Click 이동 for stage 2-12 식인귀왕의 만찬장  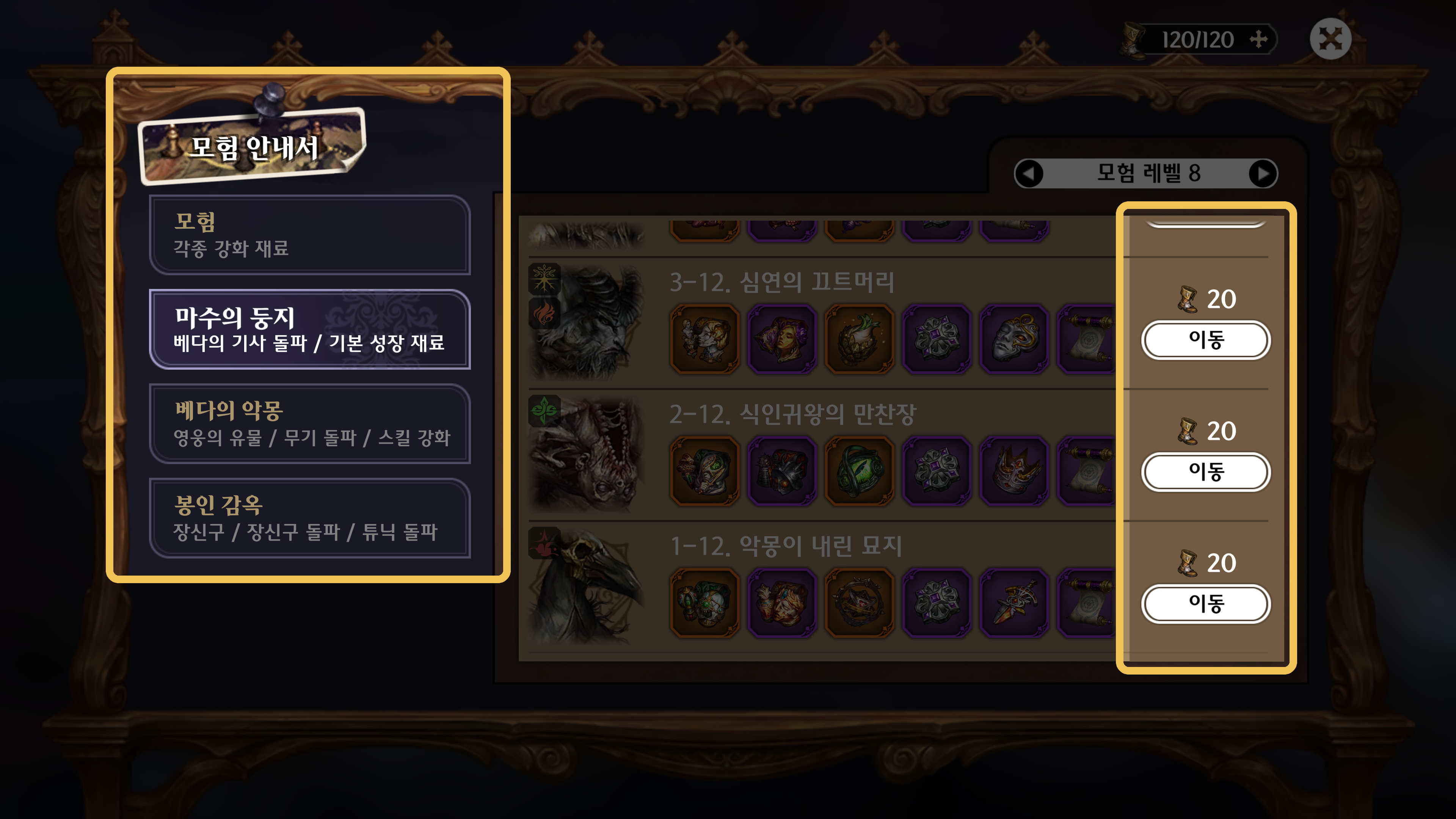1206,472
